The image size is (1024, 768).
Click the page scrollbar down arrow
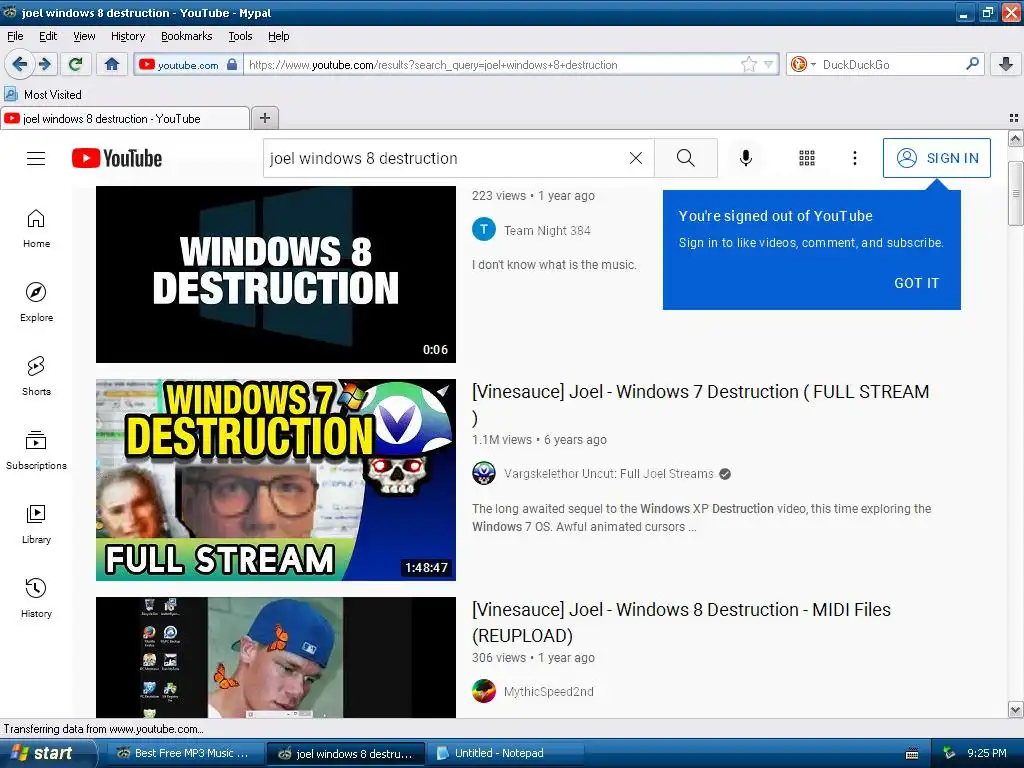(x=1016, y=709)
